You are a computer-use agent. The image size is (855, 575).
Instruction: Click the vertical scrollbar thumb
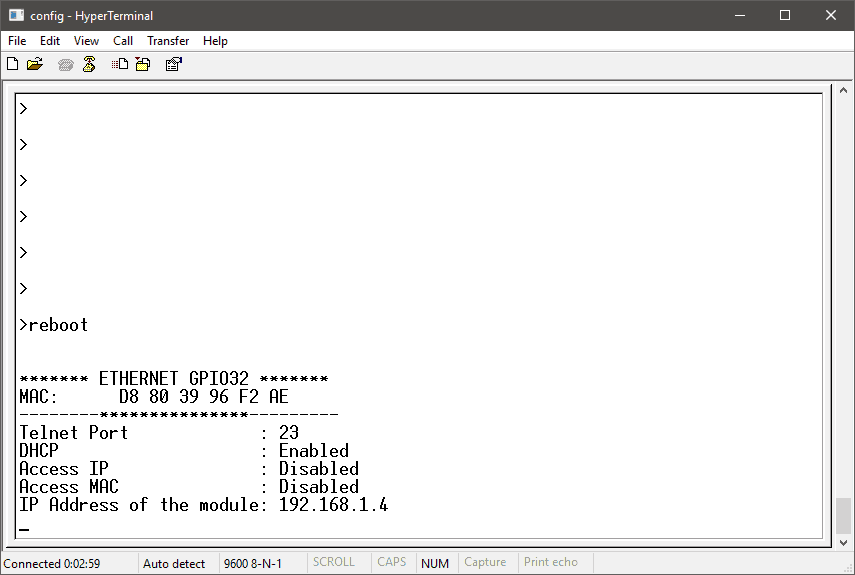pos(843,516)
